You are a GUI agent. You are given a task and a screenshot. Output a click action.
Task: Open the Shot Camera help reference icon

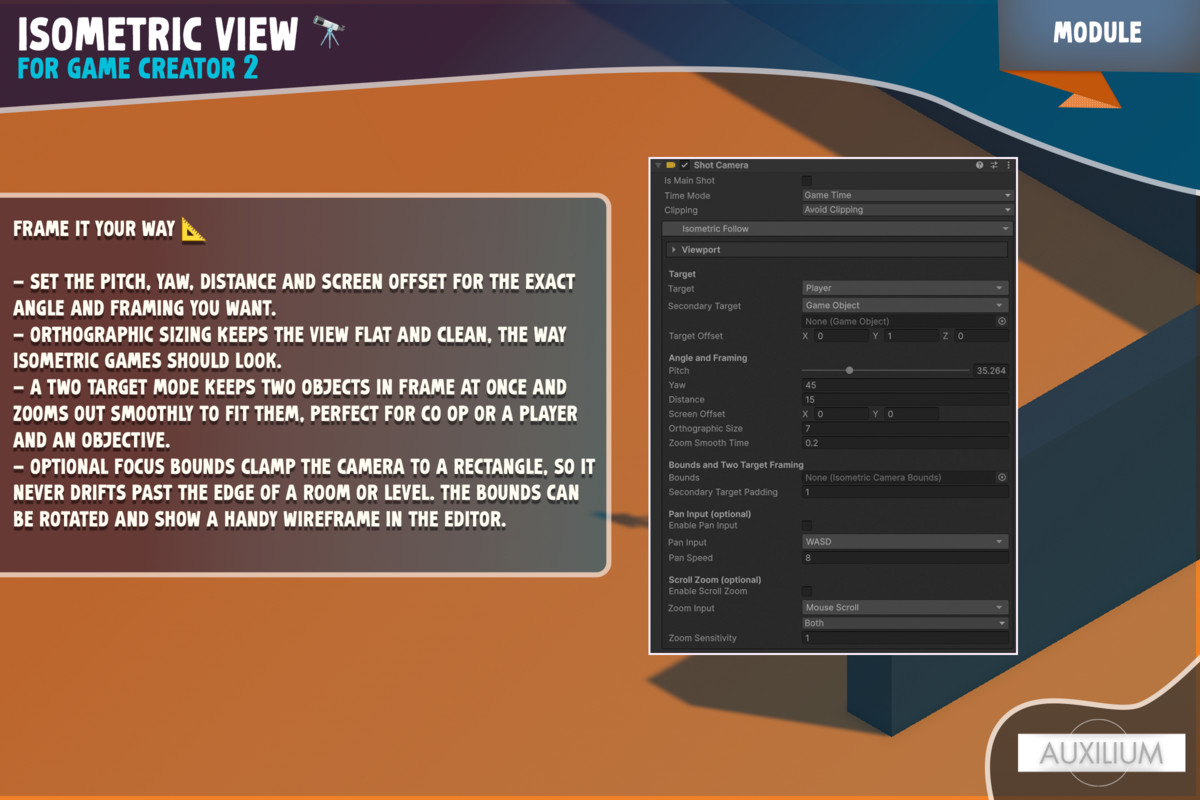980,165
